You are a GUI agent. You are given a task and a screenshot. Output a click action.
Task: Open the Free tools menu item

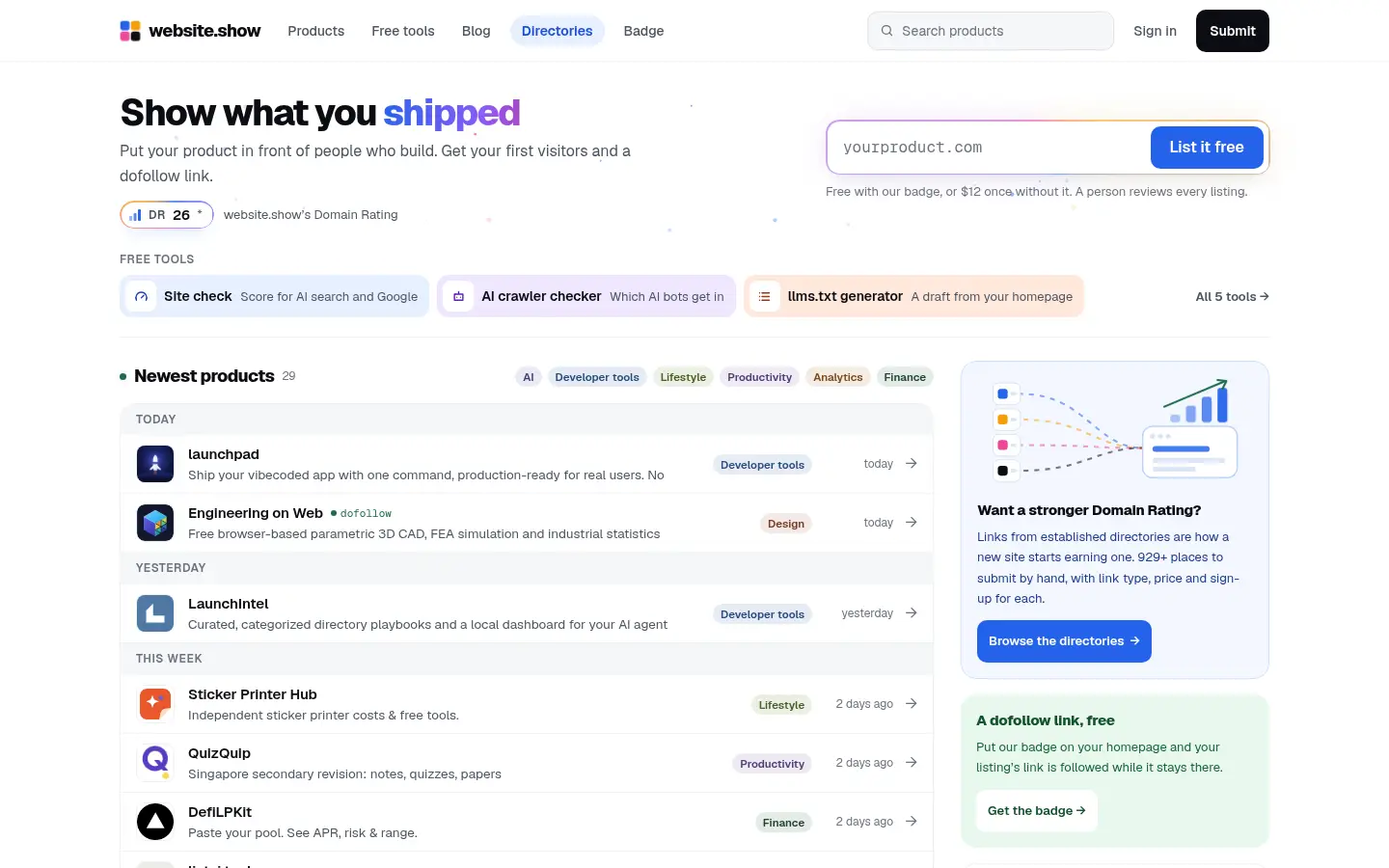(x=403, y=31)
